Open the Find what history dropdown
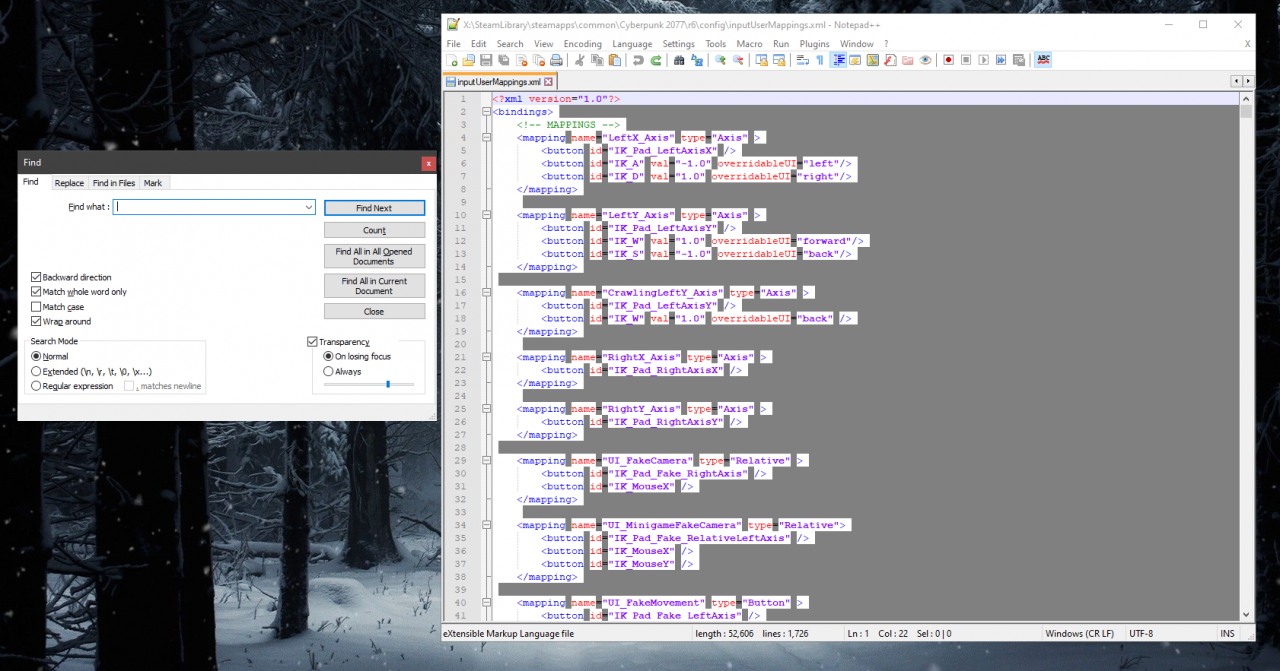This screenshot has height=671, width=1280. pos(309,207)
